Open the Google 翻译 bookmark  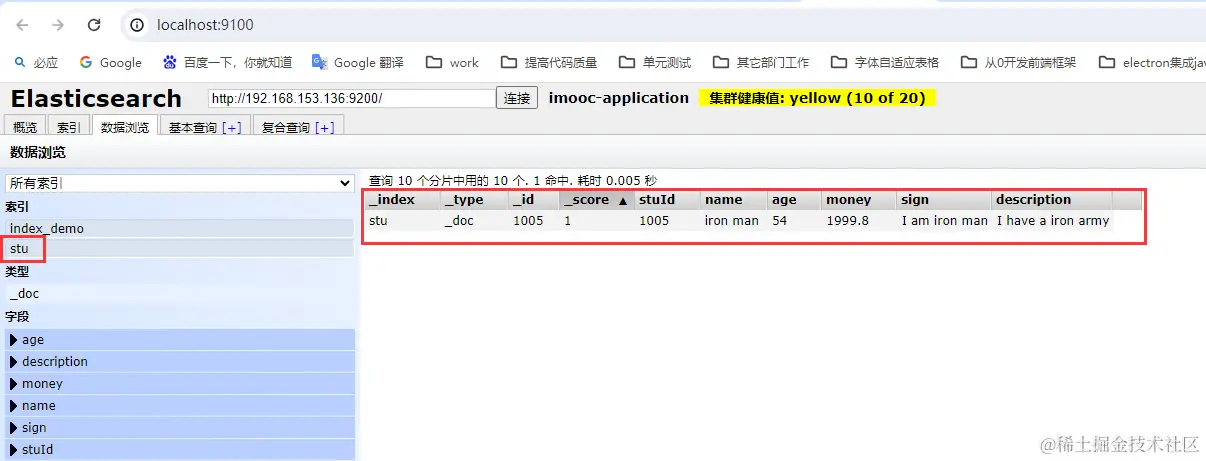coord(358,62)
